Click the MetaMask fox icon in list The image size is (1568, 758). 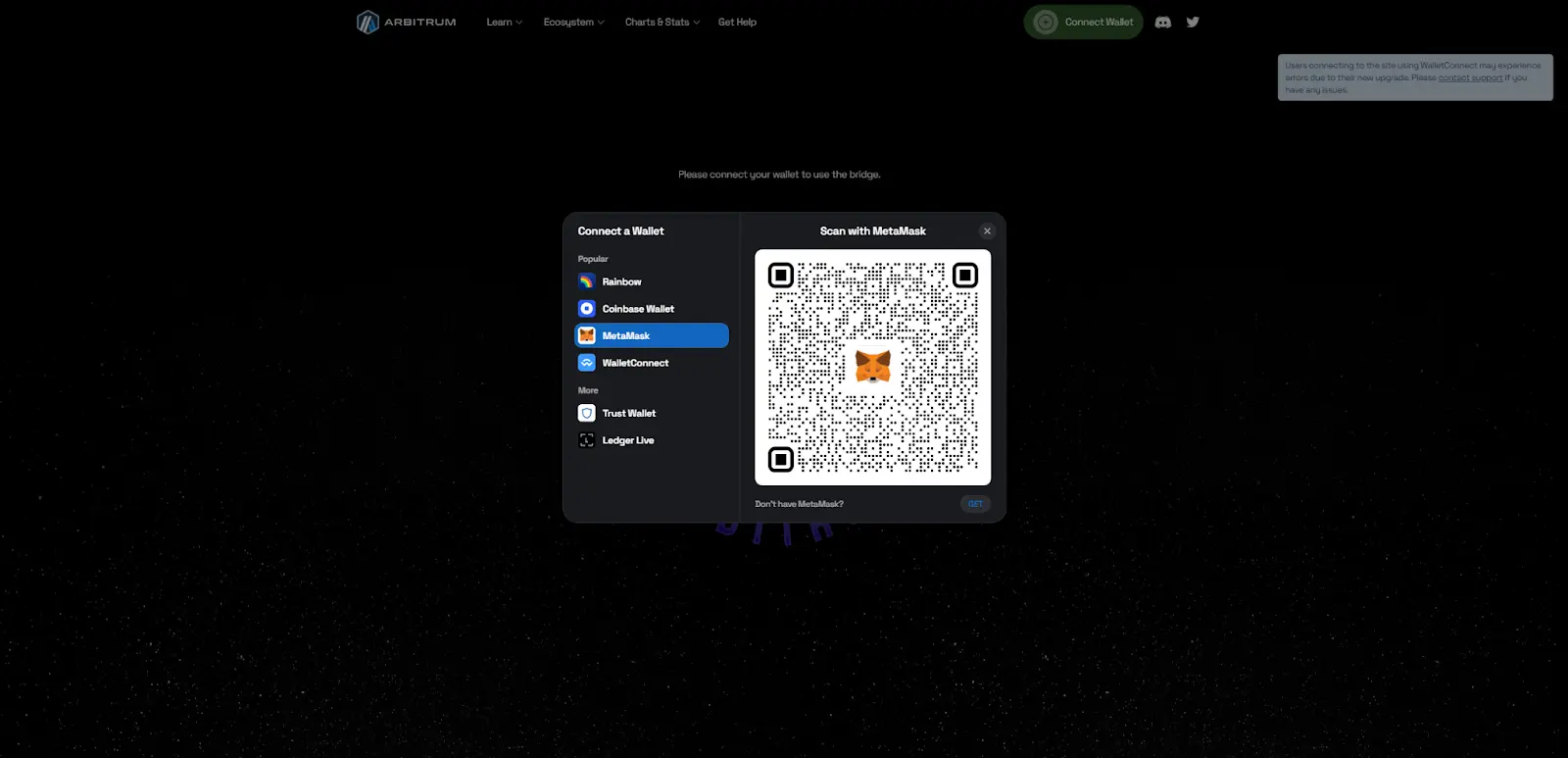587,335
